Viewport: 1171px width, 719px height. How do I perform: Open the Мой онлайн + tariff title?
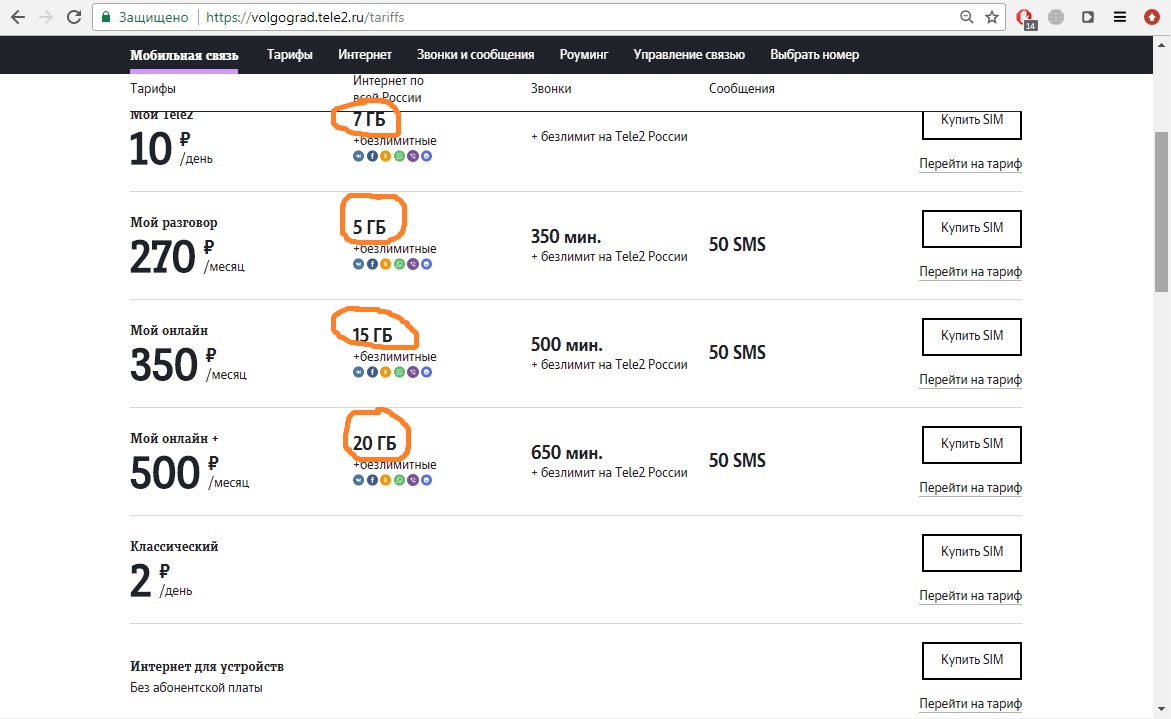[174, 439]
